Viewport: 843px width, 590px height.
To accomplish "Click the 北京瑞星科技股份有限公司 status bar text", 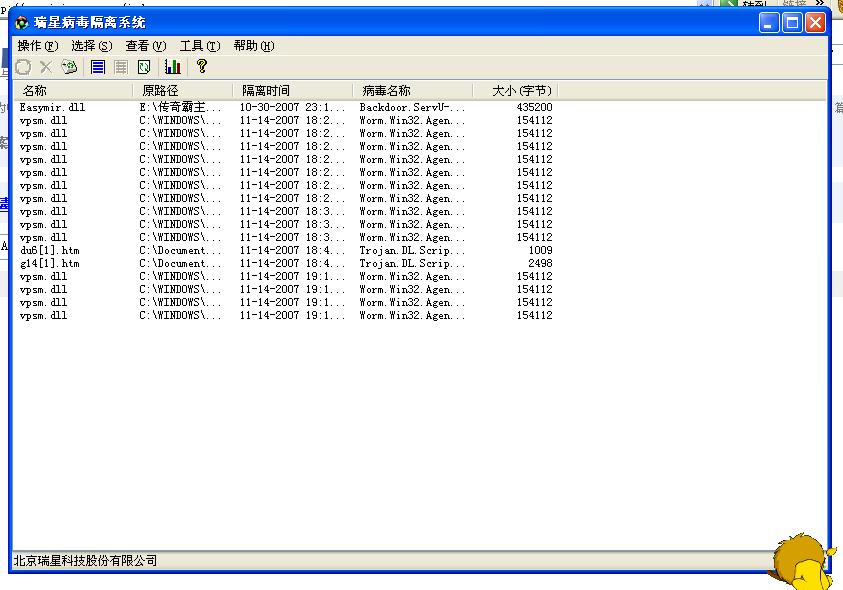I will (x=85, y=561).
